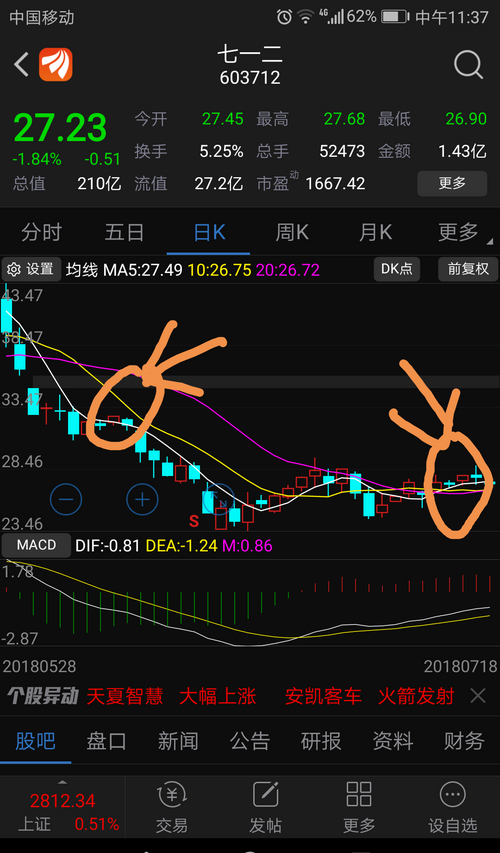The width and height of the screenshot is (500, 853).
Task: Open the 公告 announcements tab
Action: point(250,741)
